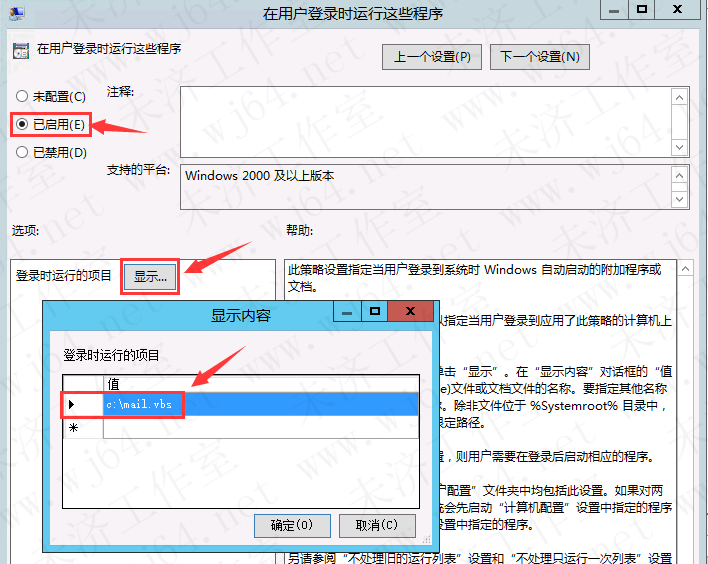Image resolution: width=708 pixels, height=564 pixels.
Task: Cancel with 取消(C) in 显示内容 dialog
Action: coord(377,525)
